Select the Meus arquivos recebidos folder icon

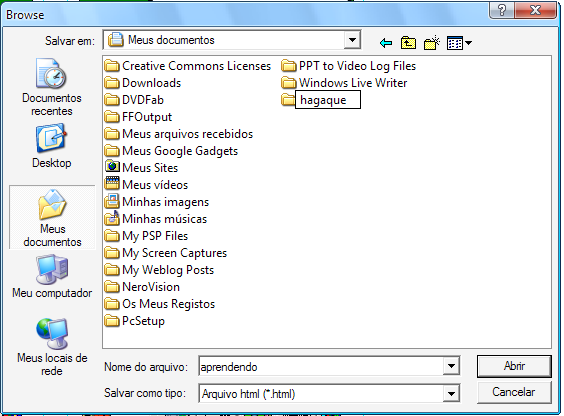coord(112,134)
